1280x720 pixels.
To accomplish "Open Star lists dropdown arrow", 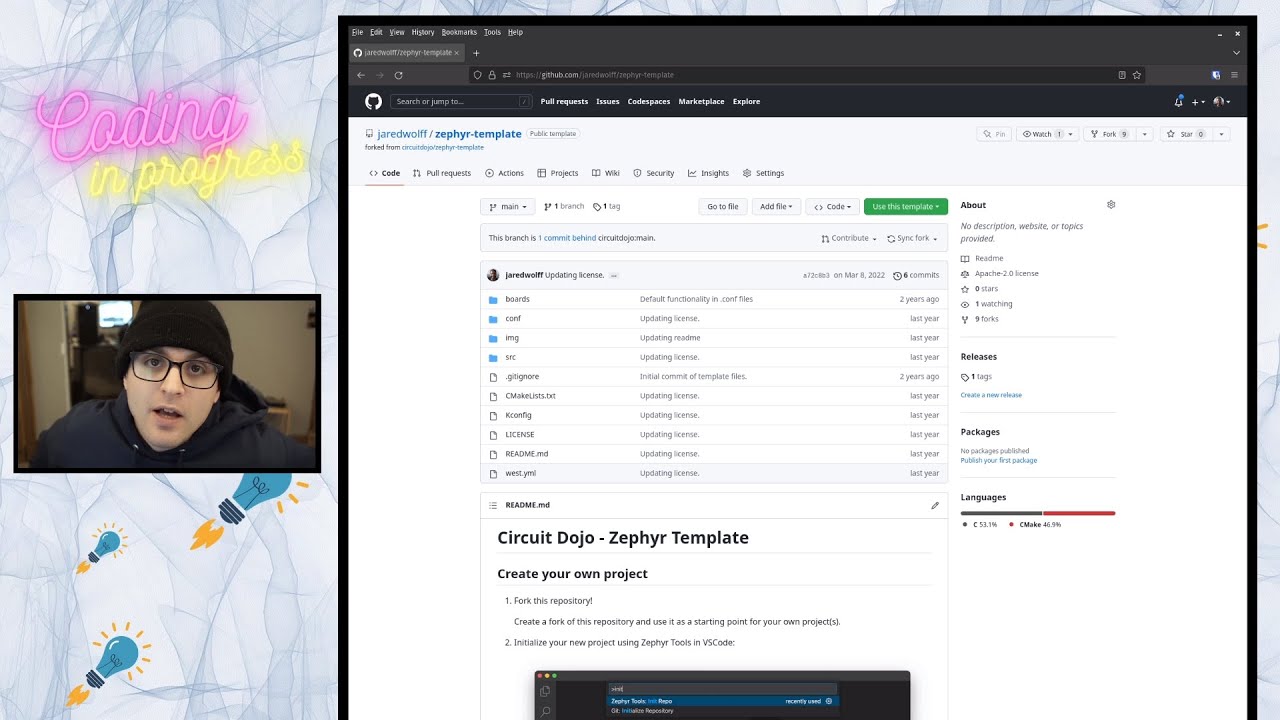I will coord(1221,134).
